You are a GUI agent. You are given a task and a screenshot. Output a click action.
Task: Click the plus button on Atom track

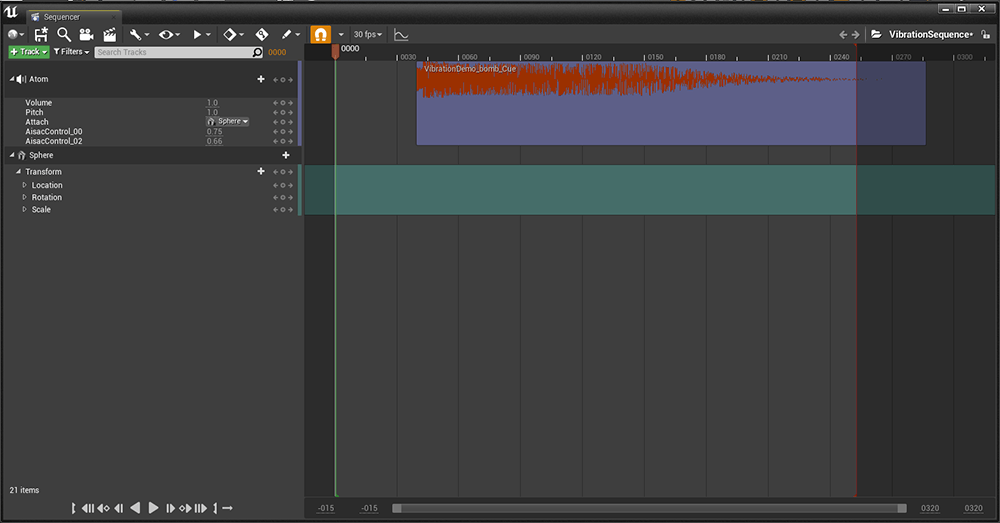pyautogui.click(x=260, y=79)
